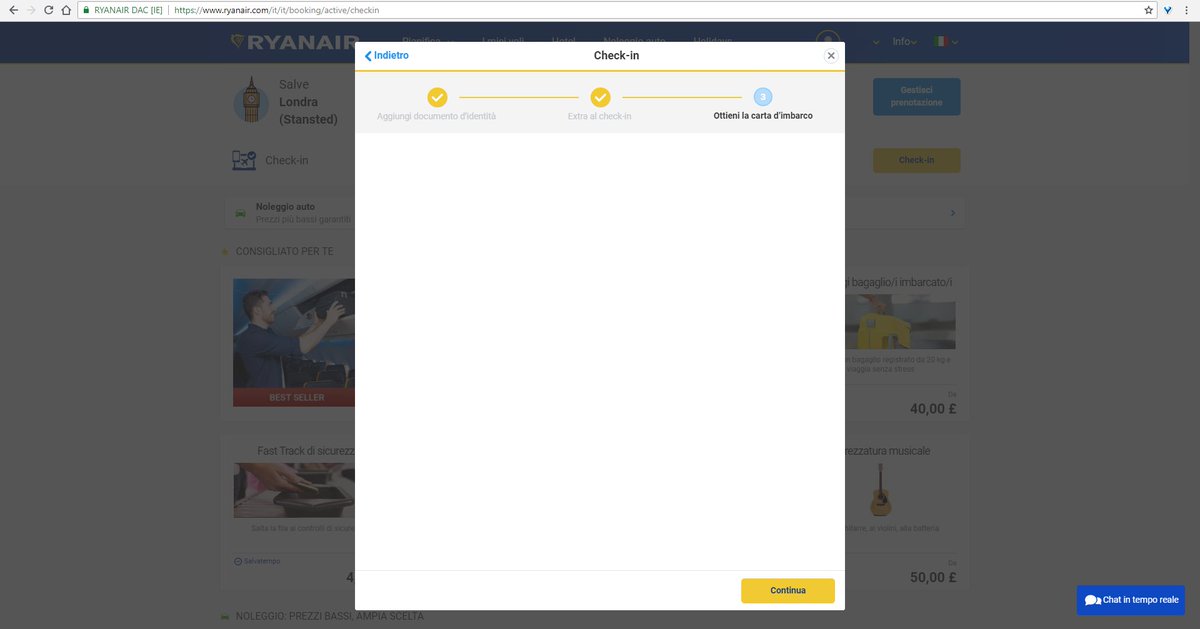Image resolution: width=1200 pixels, height=629 pixels.
Task: Go back using the Indietro link
Action: [x=387, y=56]
